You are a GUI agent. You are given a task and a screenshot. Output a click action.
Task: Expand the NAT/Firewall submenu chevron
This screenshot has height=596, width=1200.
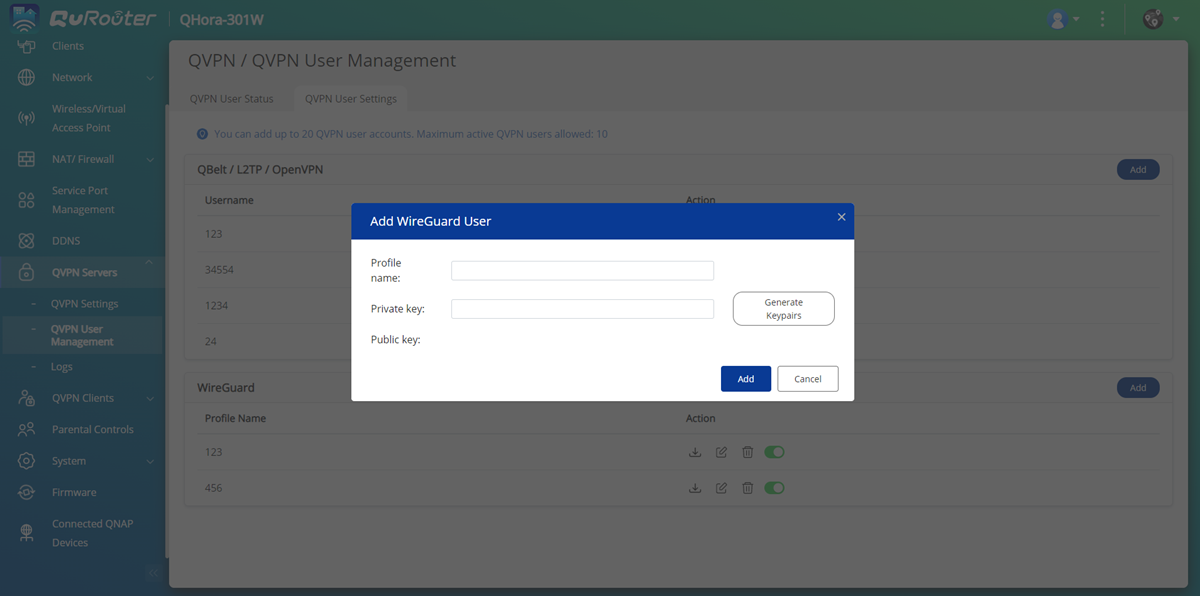point(150,160)
